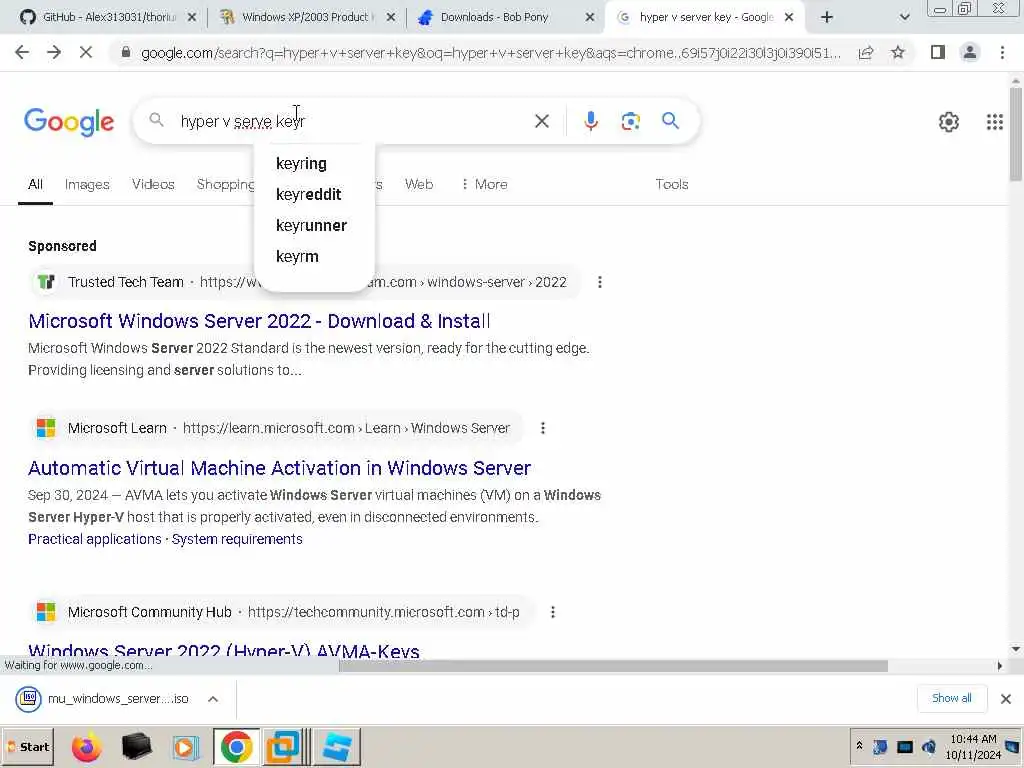
Task: Expand the More search filters menu
Action: point(484,184)
